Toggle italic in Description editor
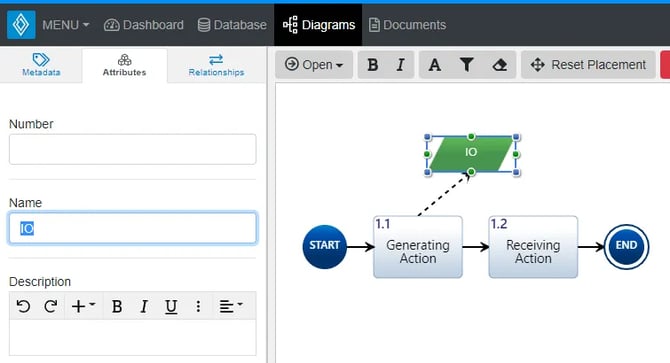The image size is (670, 363). (144, 306)
